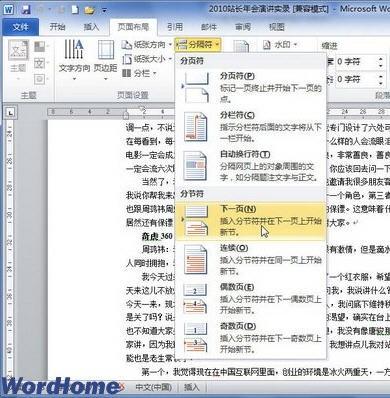Screen dimensions: 390x398
Task: Choose 奇数页(D) odd page section break
Action: pos(250,338)
